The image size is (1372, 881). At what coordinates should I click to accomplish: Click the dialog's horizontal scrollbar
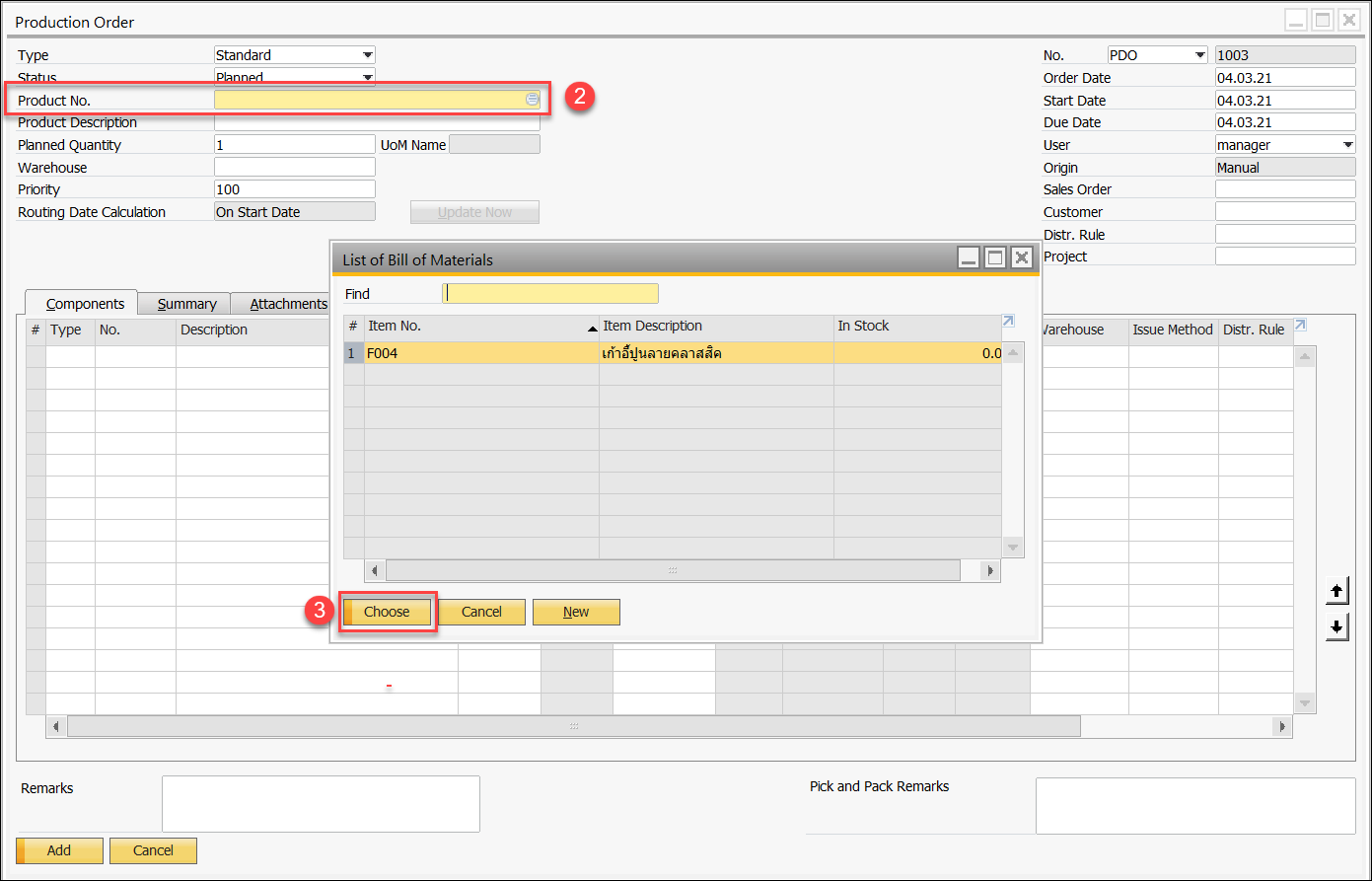pos(673,570)
